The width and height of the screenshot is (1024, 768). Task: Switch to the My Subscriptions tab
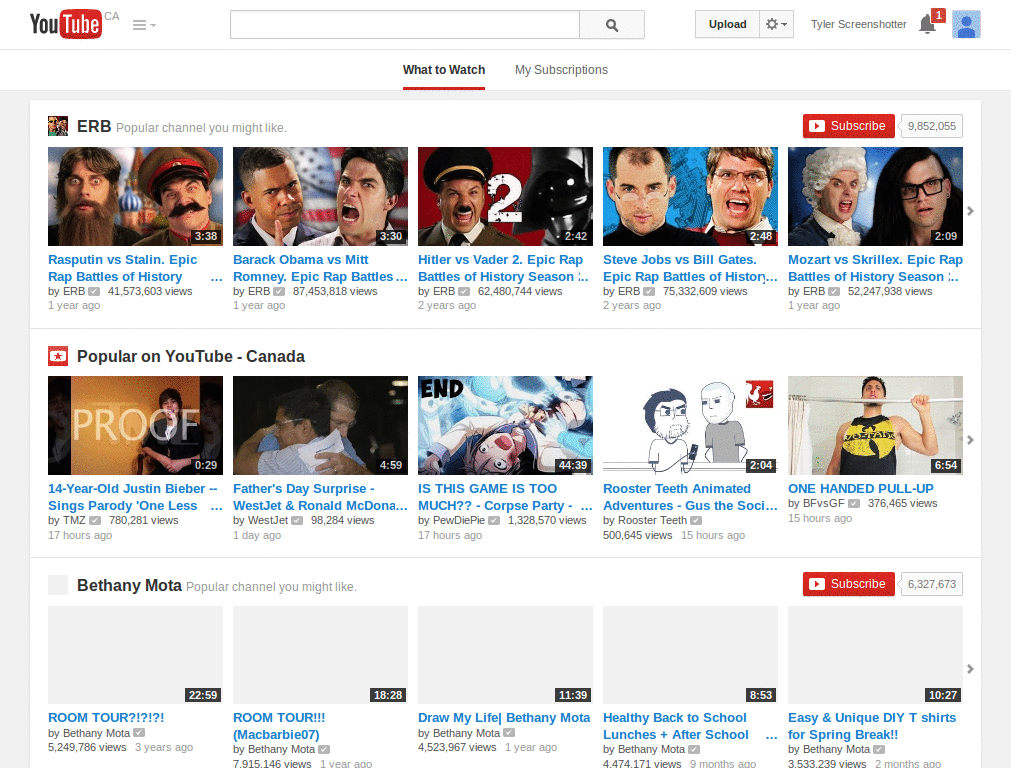coord(561,70)
